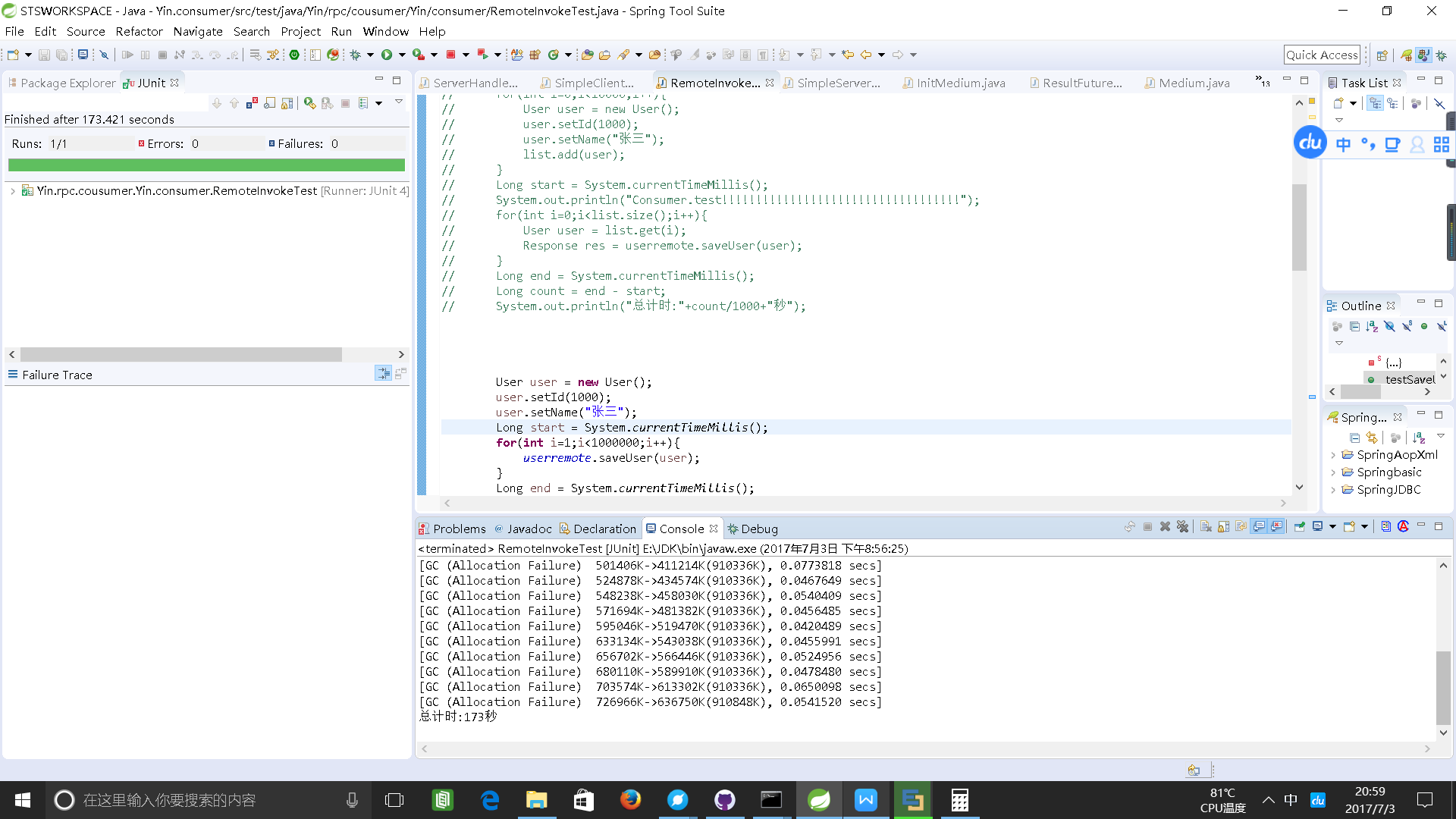The width and height of the screenshot is (1456, 819).
Task: Click the Save icon in toolbar
Action: point(44,55)
